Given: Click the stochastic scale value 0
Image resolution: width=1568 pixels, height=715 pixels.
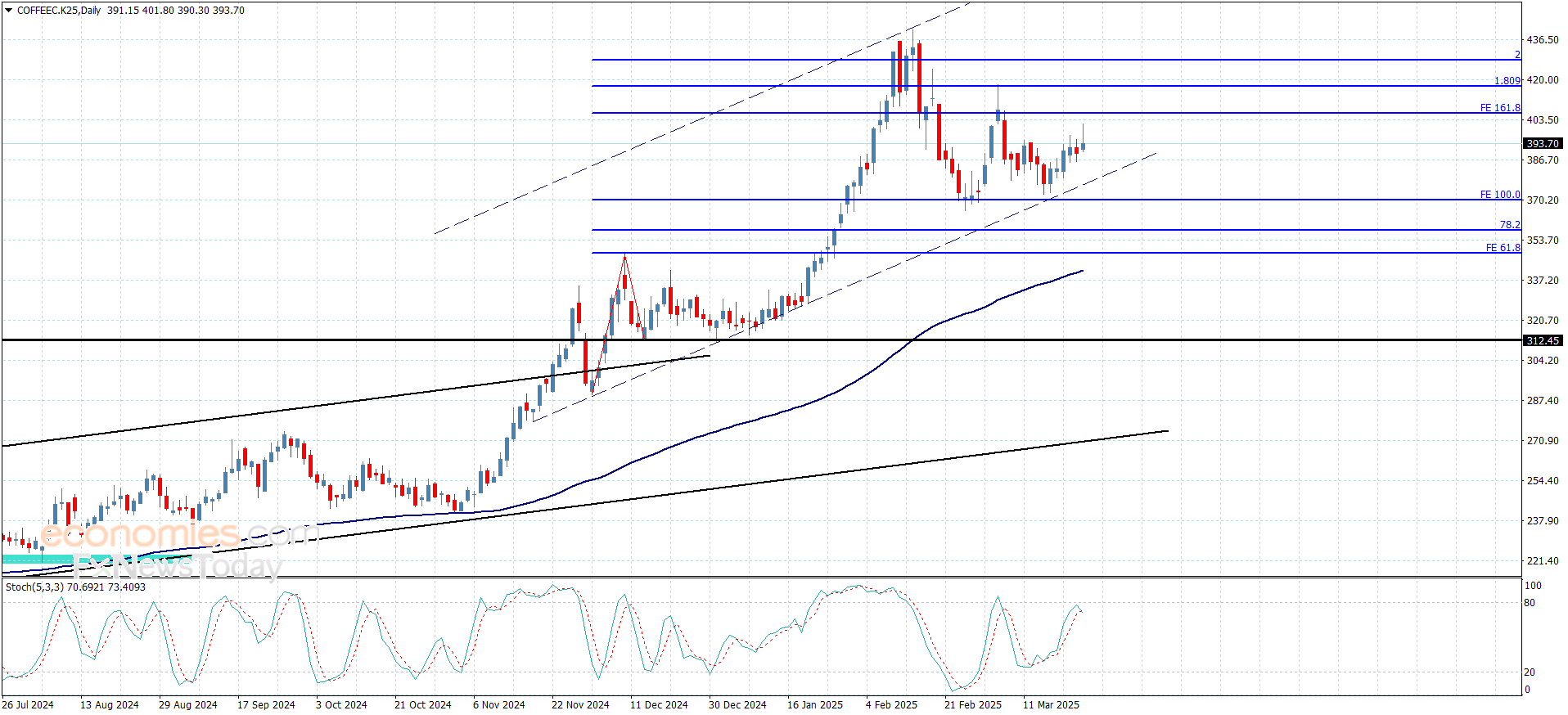Looking at the screenshot, I should tap(1527, 690).
